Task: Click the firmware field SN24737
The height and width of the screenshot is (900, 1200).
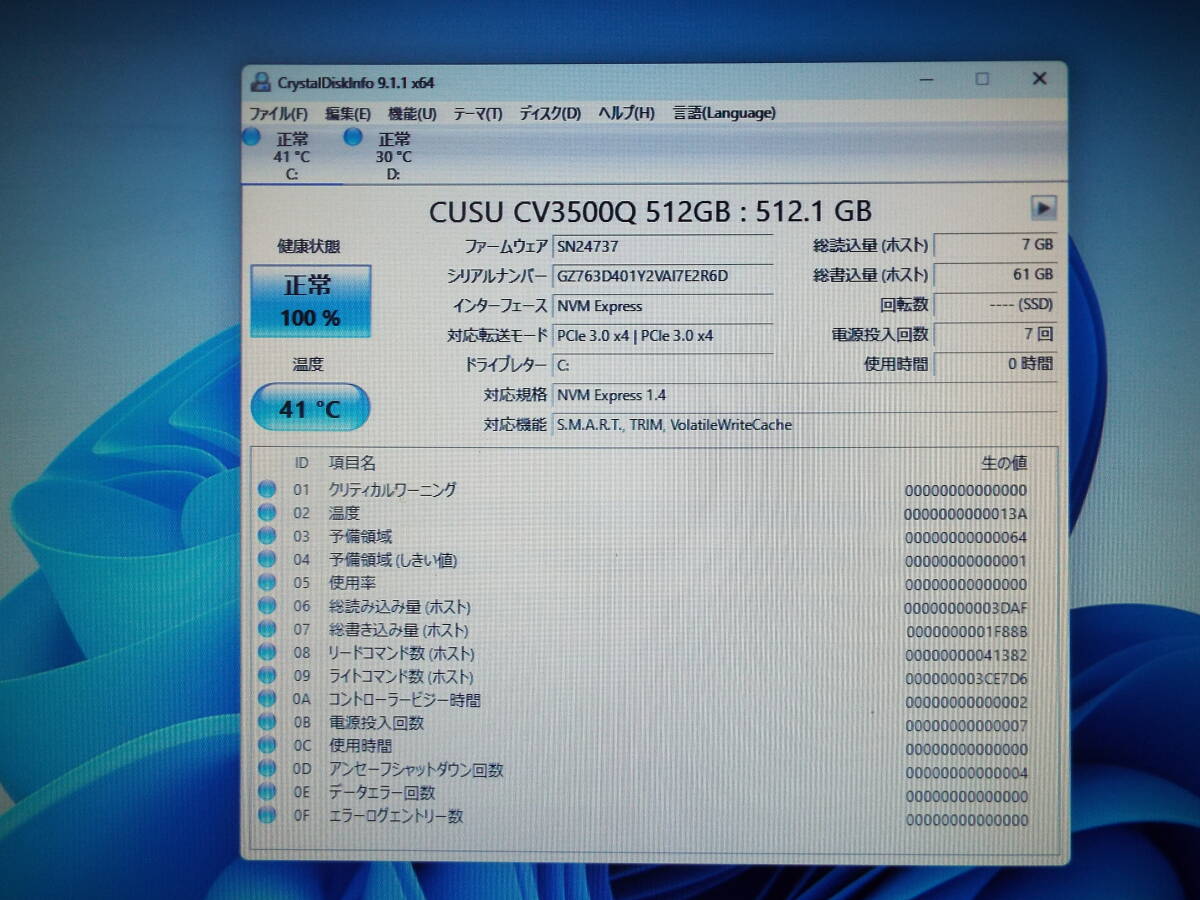Action: pos(662,245)
